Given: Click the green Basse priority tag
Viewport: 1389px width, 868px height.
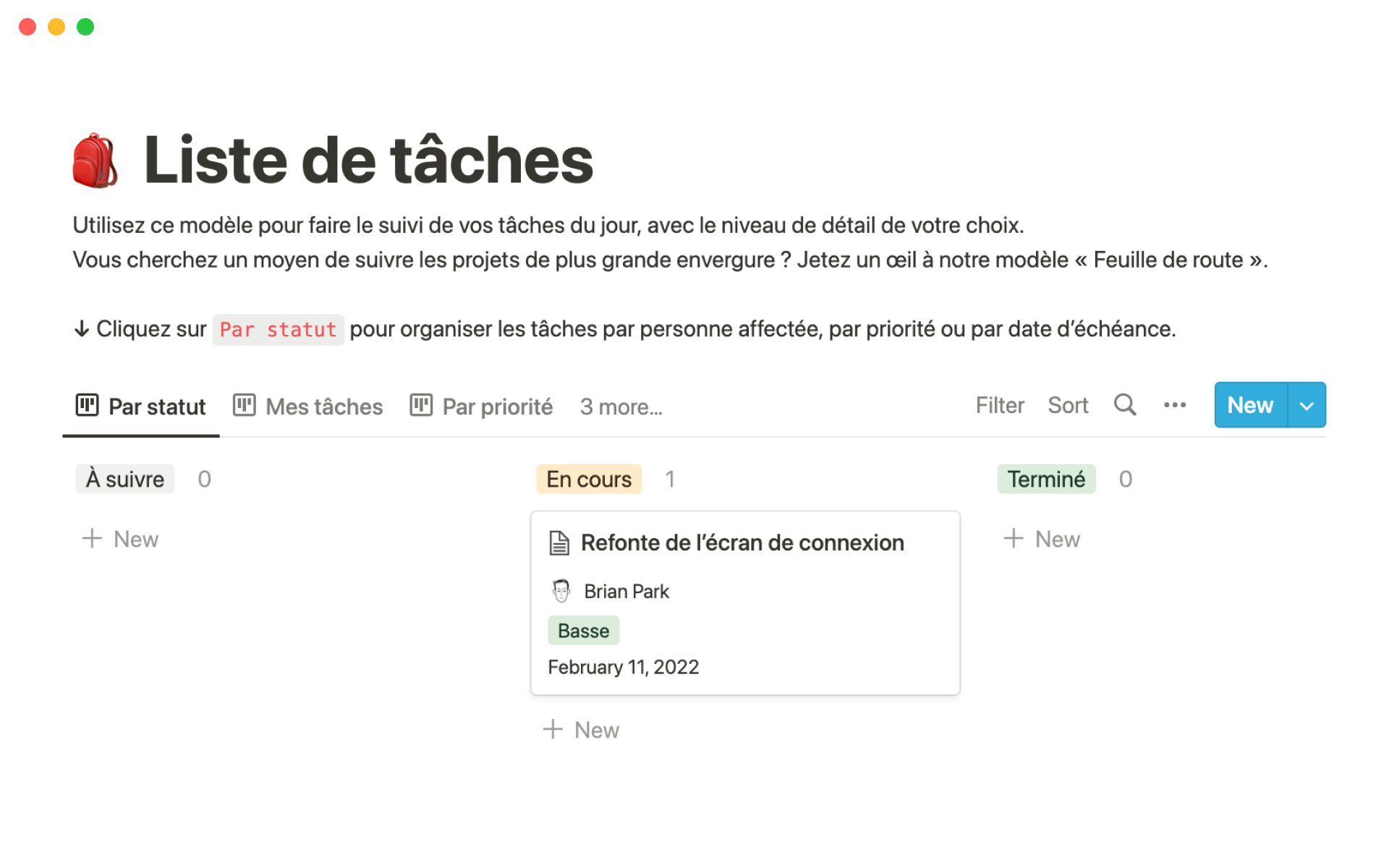Looking at the screenshot, I should [583, 631].
